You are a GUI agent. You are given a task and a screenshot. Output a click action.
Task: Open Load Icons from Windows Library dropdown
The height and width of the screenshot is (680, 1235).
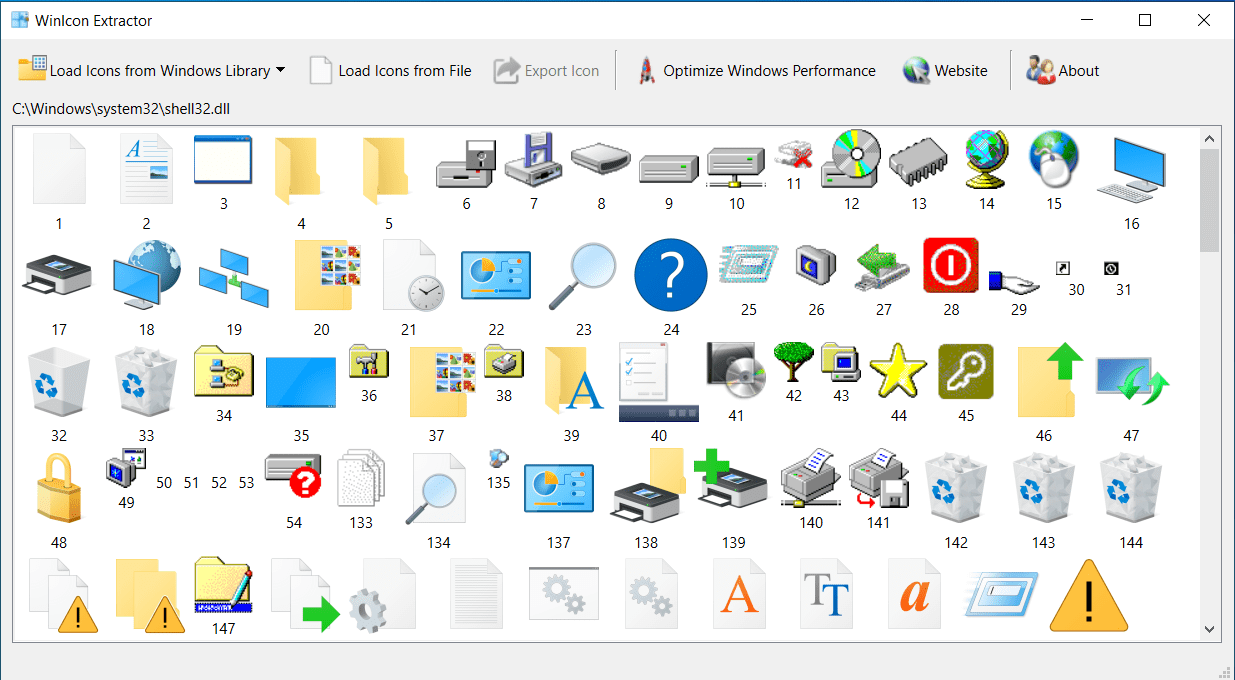152,70
